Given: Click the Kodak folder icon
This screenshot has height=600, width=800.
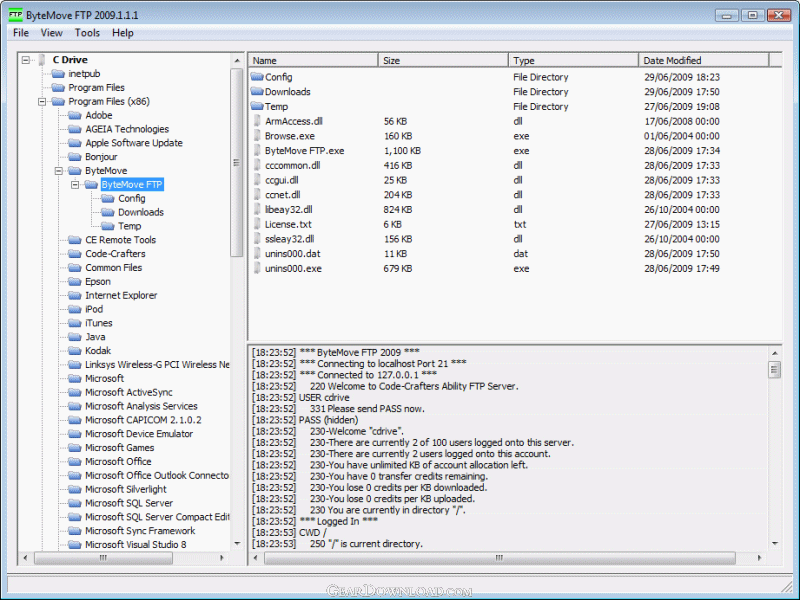Looking at the screenshot, I should point(75,351).
